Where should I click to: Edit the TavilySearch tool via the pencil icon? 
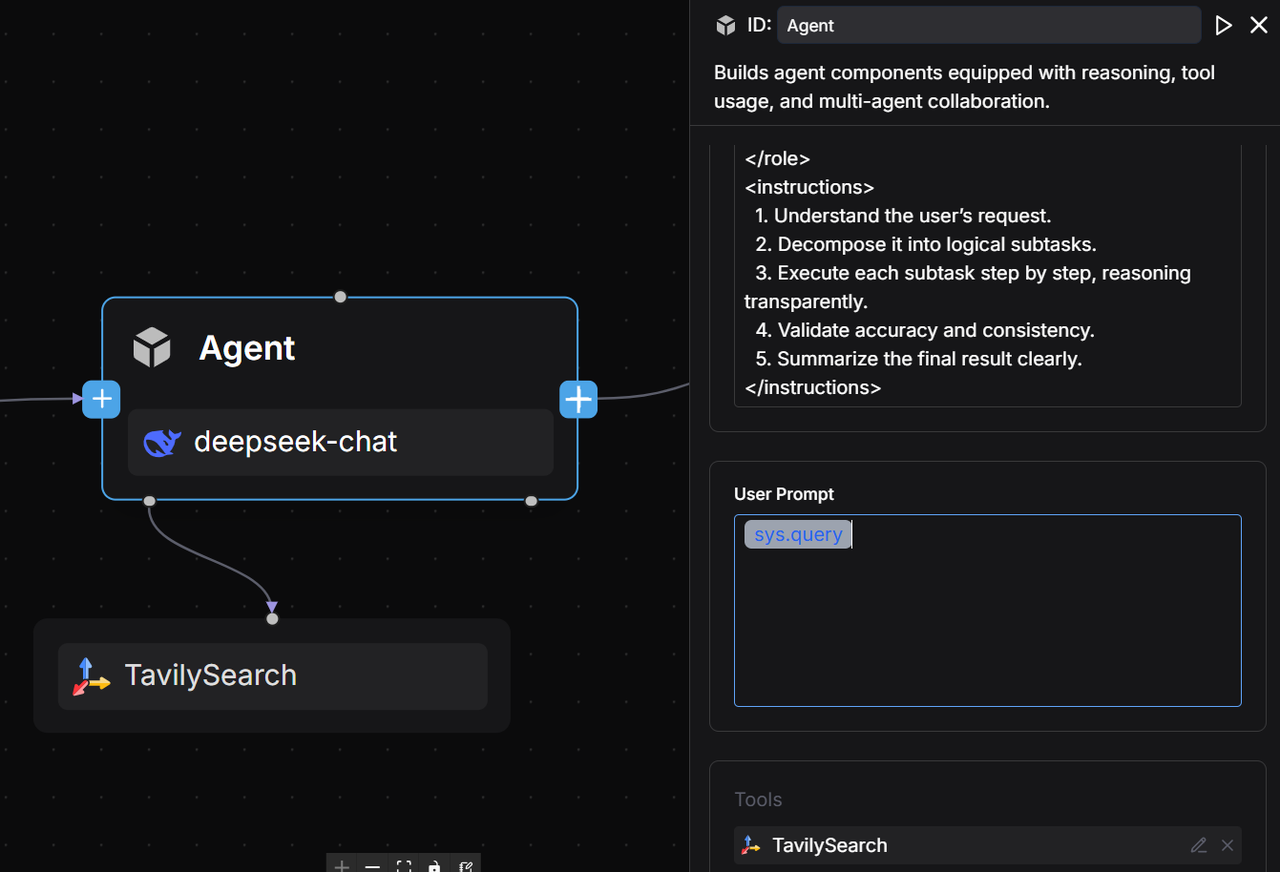coord(1198,845)
